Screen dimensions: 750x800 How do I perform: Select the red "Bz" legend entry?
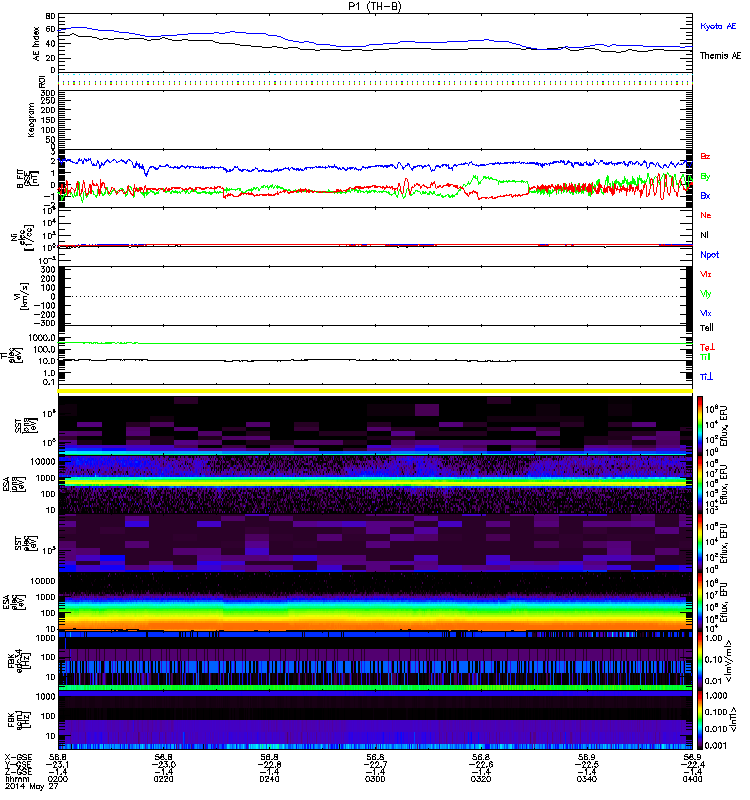(x=705, y=156)
